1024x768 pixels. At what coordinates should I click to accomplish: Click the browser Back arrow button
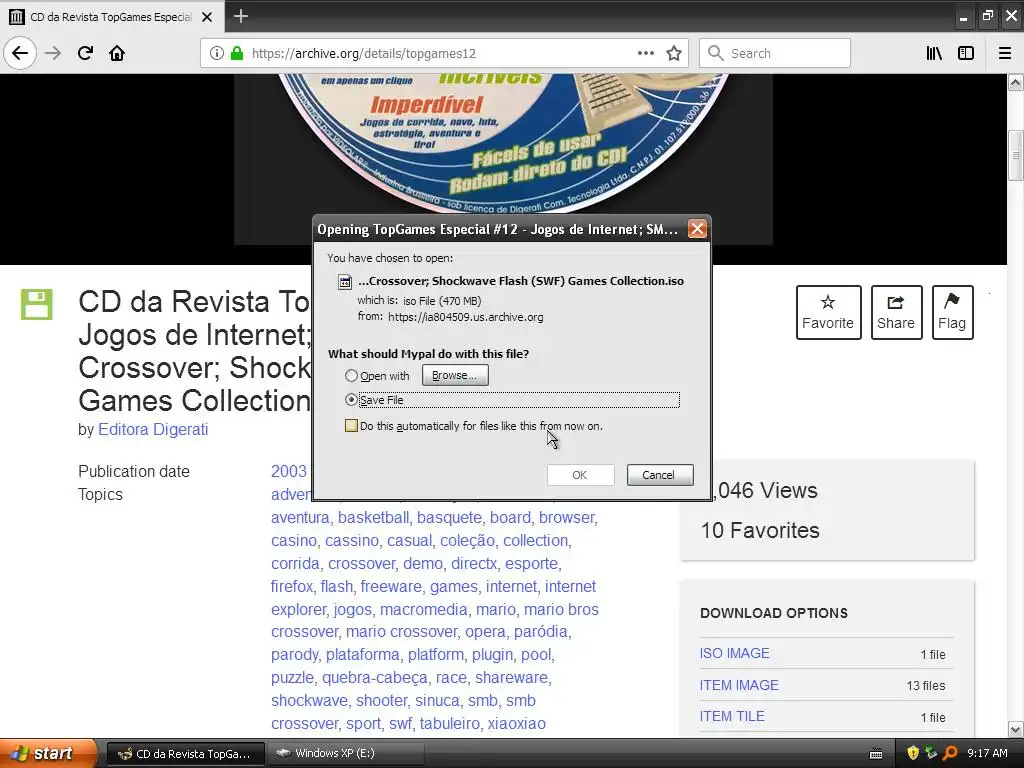(x=20, y=53)
